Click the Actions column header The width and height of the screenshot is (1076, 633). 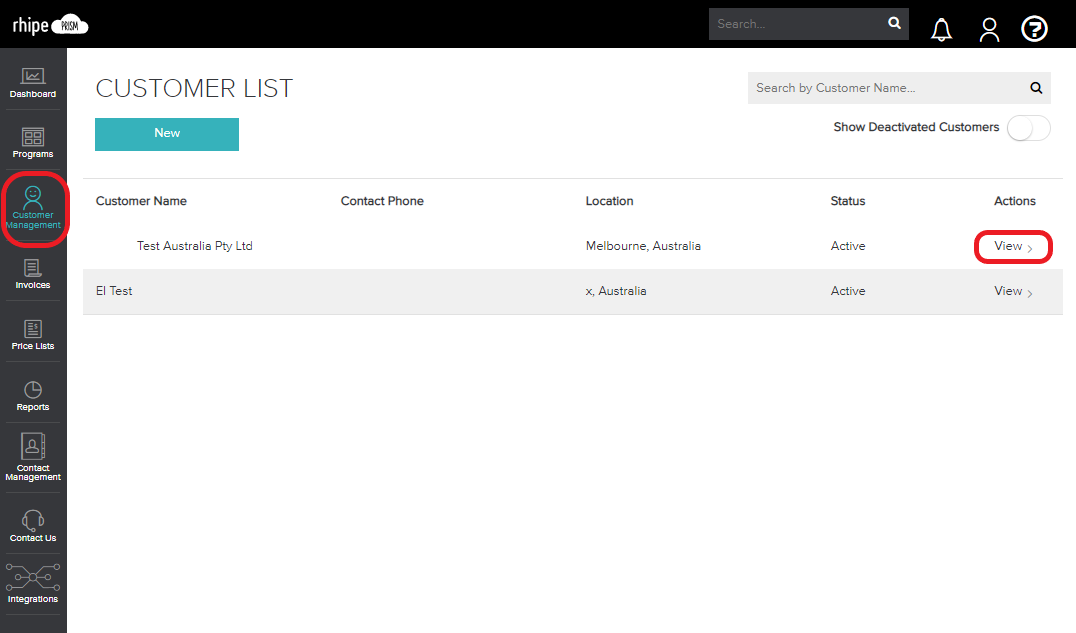click(x=1014, y=201)
